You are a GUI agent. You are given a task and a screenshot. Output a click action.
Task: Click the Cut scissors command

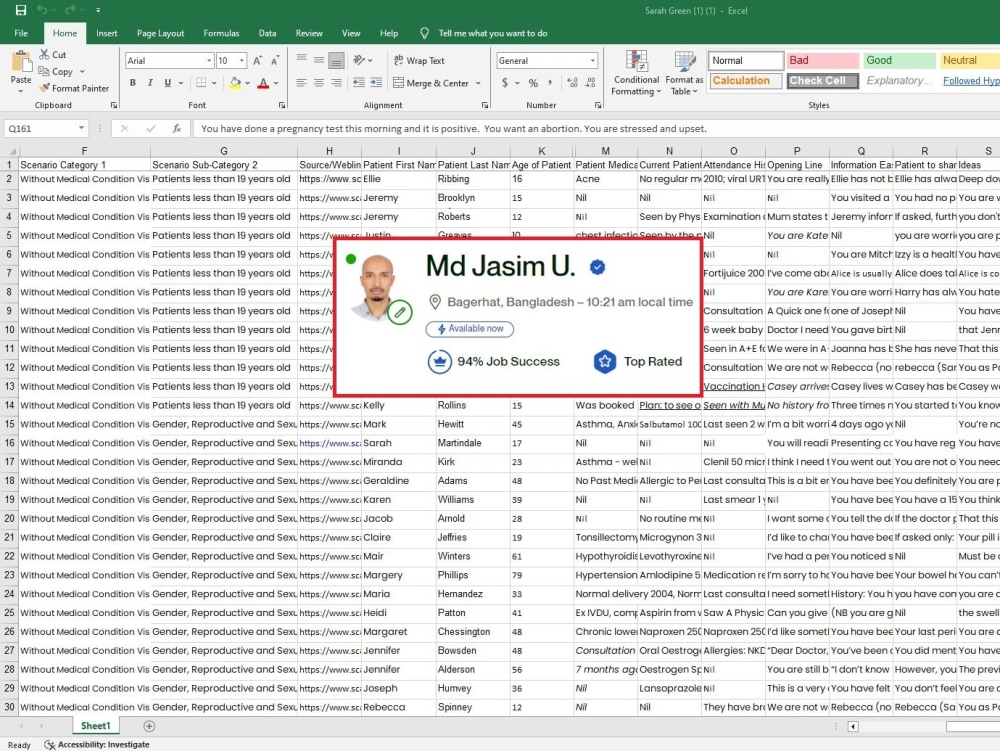52,55
